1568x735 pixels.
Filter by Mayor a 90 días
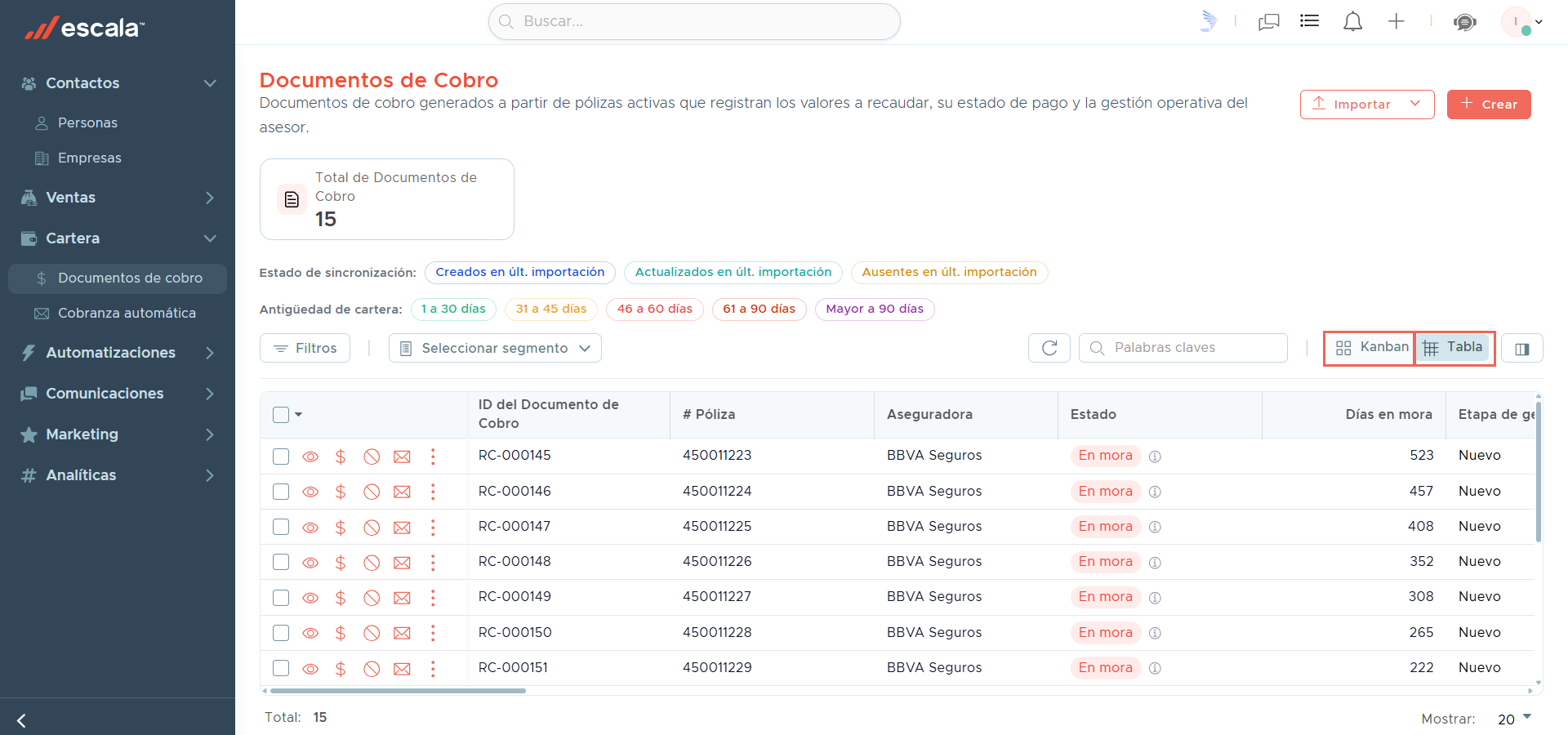pos(875,310)
